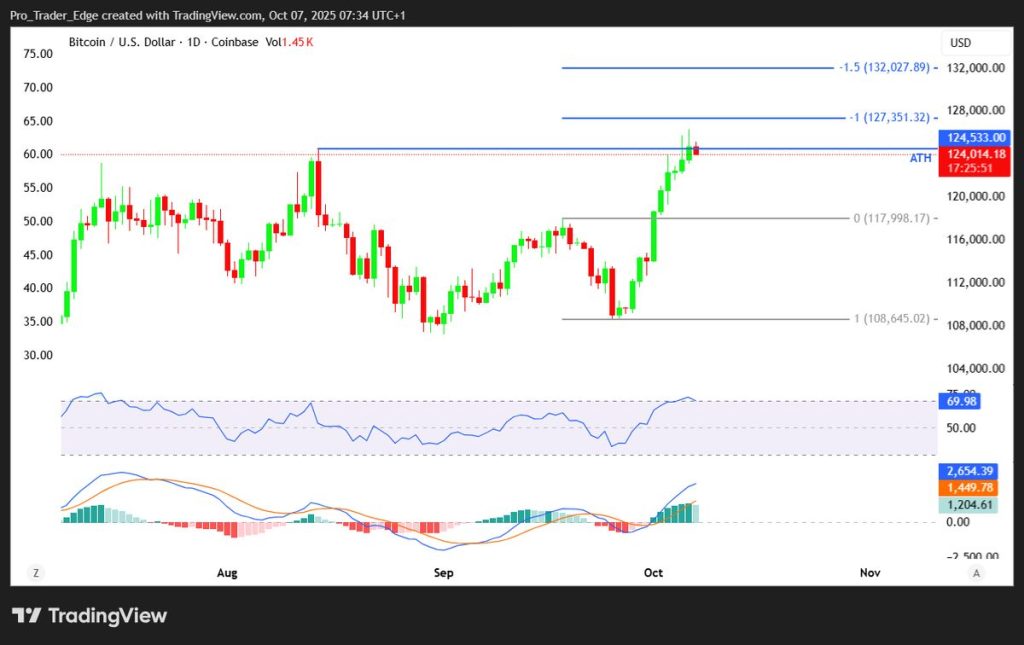Click the 1,204.61 histogram value label
The height and width of the screenshot is (645, 1024).
[x=971, y=505]
